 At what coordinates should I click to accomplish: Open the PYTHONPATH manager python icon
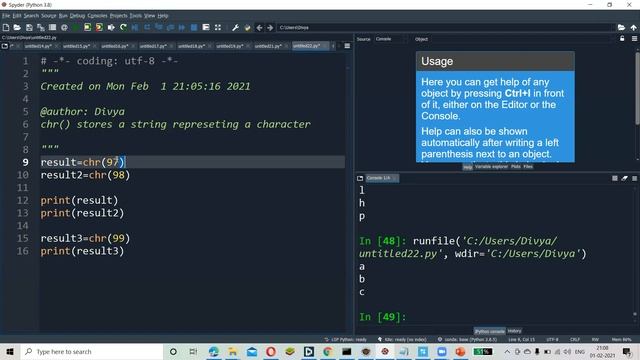pyautogui.click(x=247, y=27)
